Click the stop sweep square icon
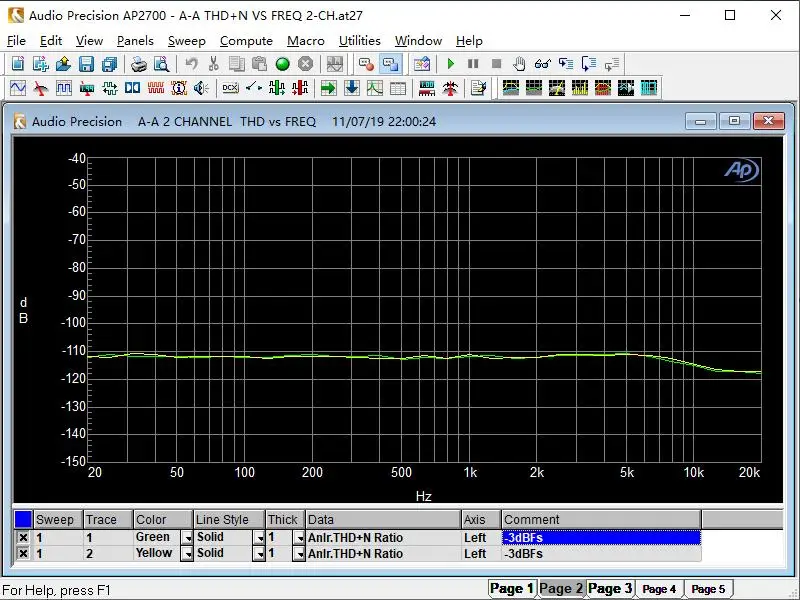Viewport: 800px width, 600px height. pos(496,64)
